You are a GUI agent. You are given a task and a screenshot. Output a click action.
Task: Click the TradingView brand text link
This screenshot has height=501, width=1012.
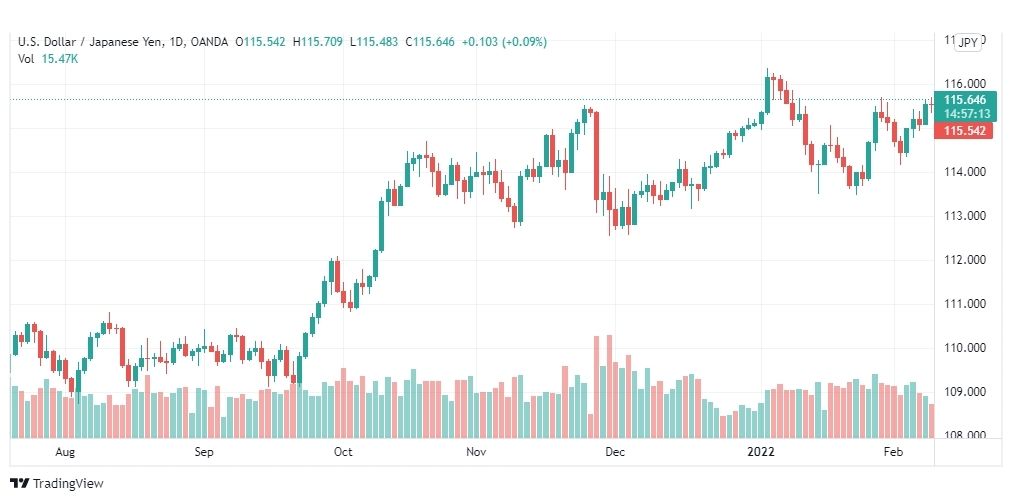tap(68, 484)
